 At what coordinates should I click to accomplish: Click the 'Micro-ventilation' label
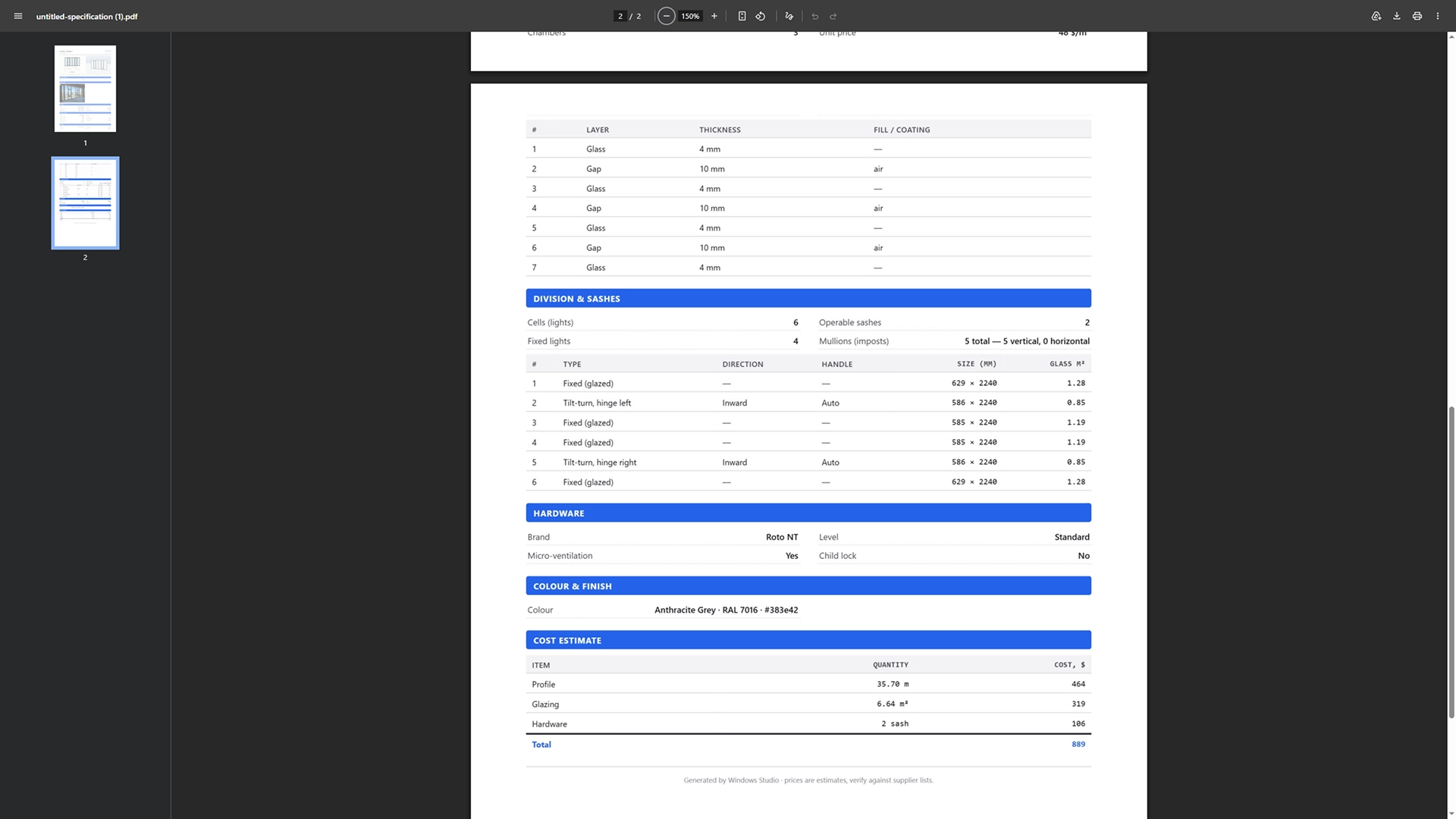point(560,556)
